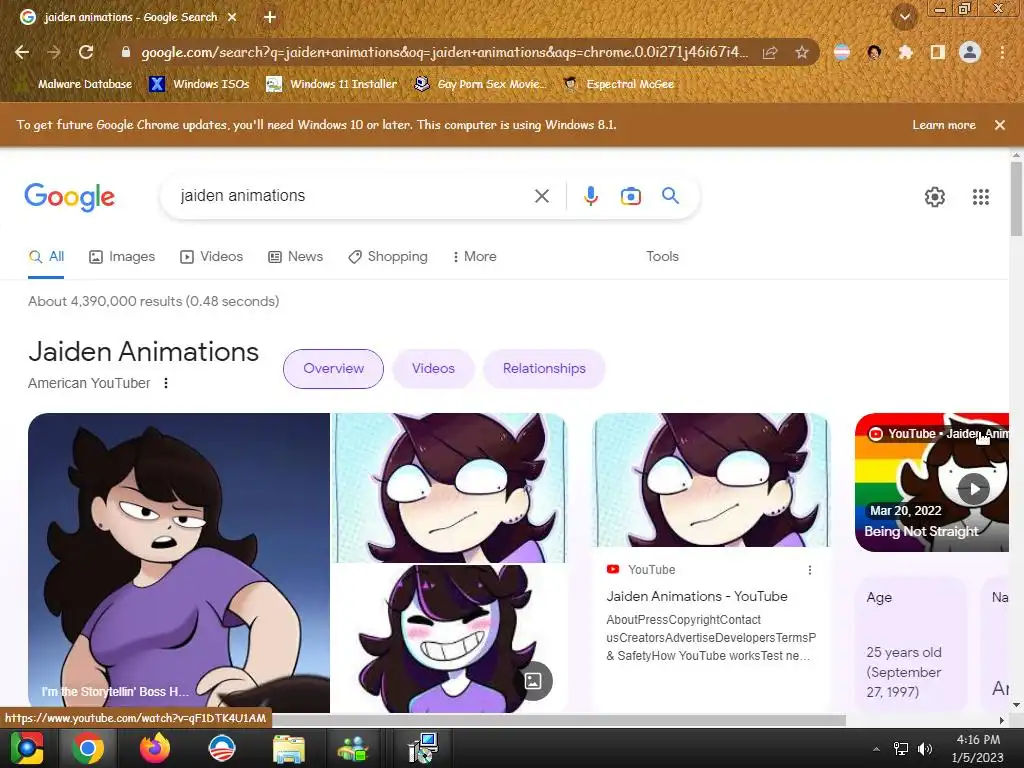Open the taskbar clock showing 4:16 PM
Screen dimensions: 1024x768
tap(978, 748)
